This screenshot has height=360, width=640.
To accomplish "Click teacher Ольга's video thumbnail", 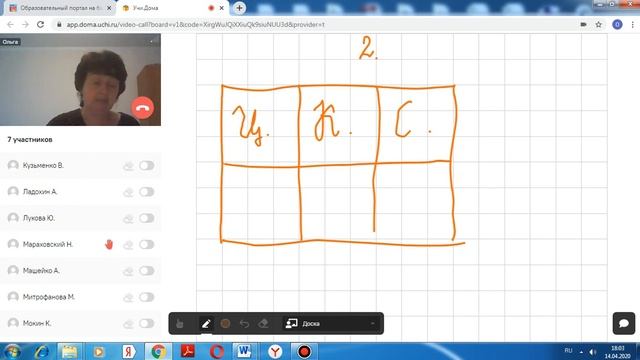I will click(x=80, y=80).
